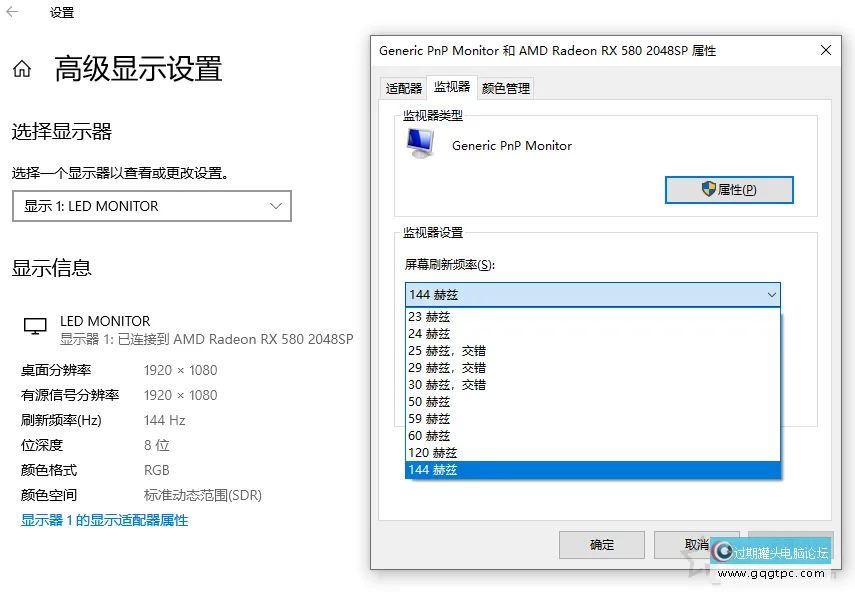Click the 取消 button
This screenshot has height=592, width=855.
[x=696, y=544]
